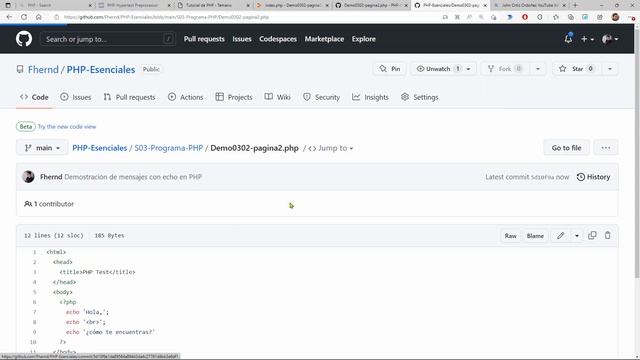Image resolution: width=640 pixels, height=360 pixels.
Task: Open the PHP-Esenciales repository title link
Action: coord(101,69)
